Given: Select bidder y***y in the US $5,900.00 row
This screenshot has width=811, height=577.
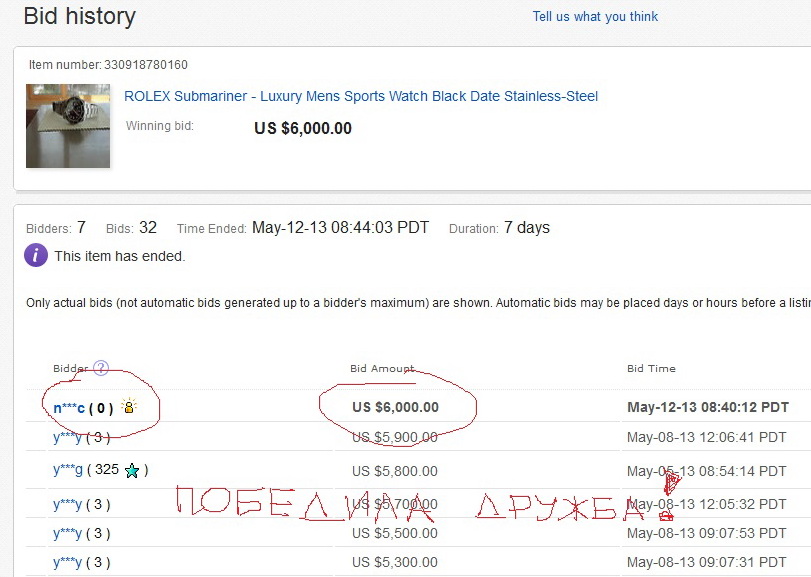Looking at the screenshot, I should coord(68,437).
